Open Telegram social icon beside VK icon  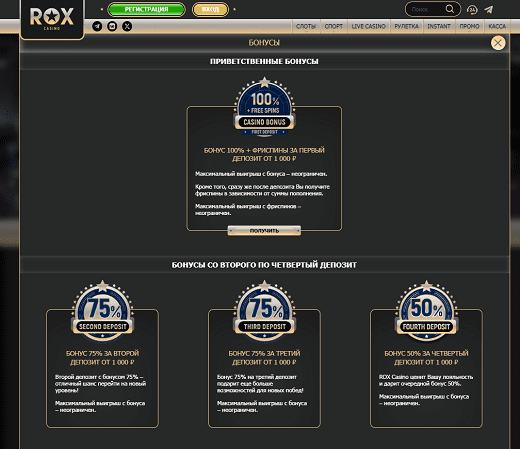[x=97, y=26]
